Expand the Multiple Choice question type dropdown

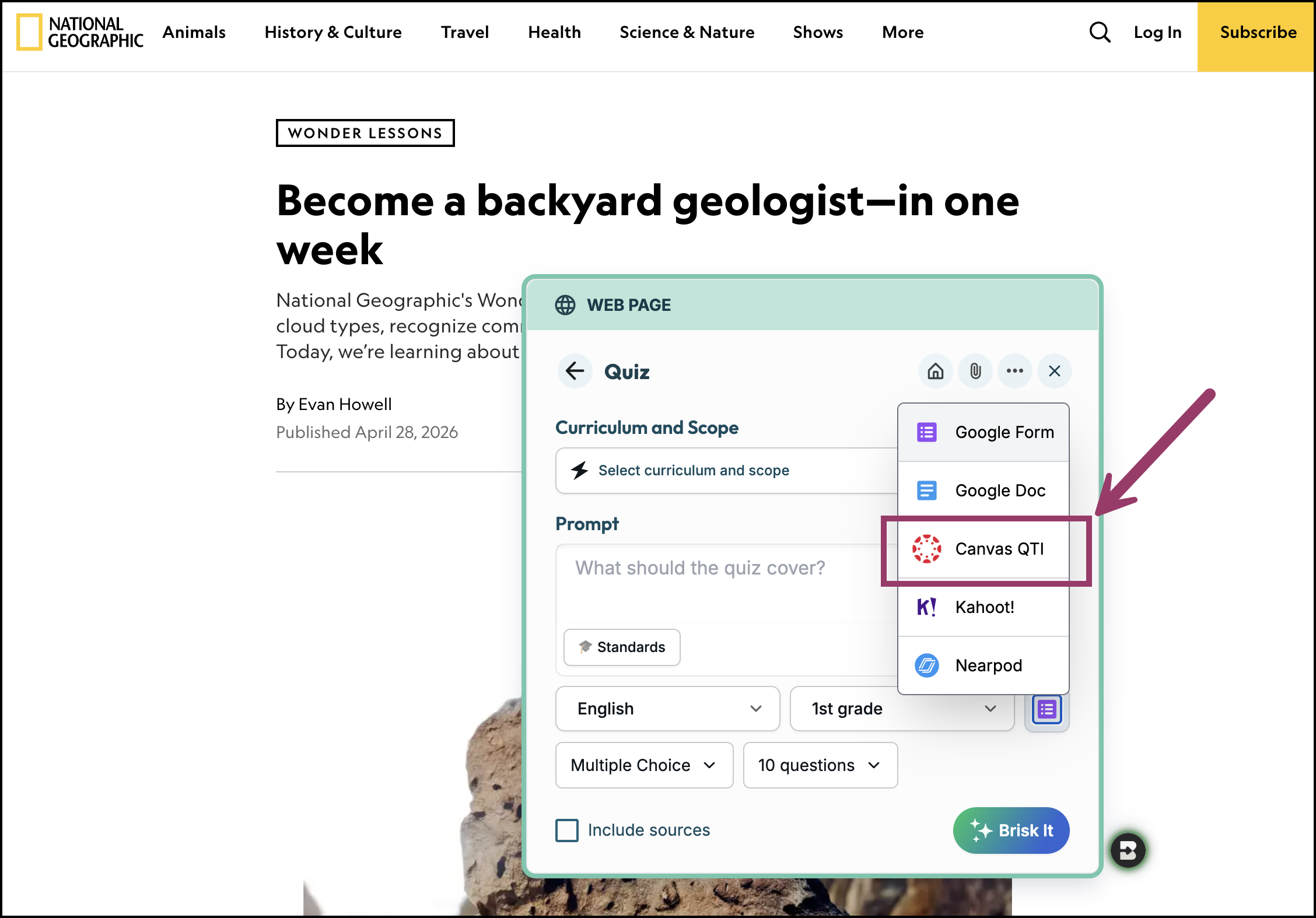click(644, 765)
